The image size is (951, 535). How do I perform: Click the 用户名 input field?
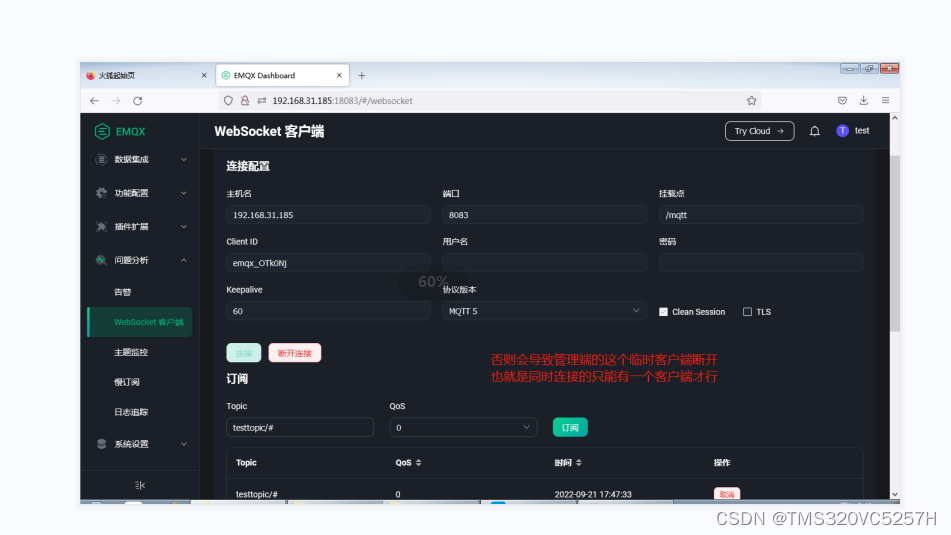(x=544, y=263)
